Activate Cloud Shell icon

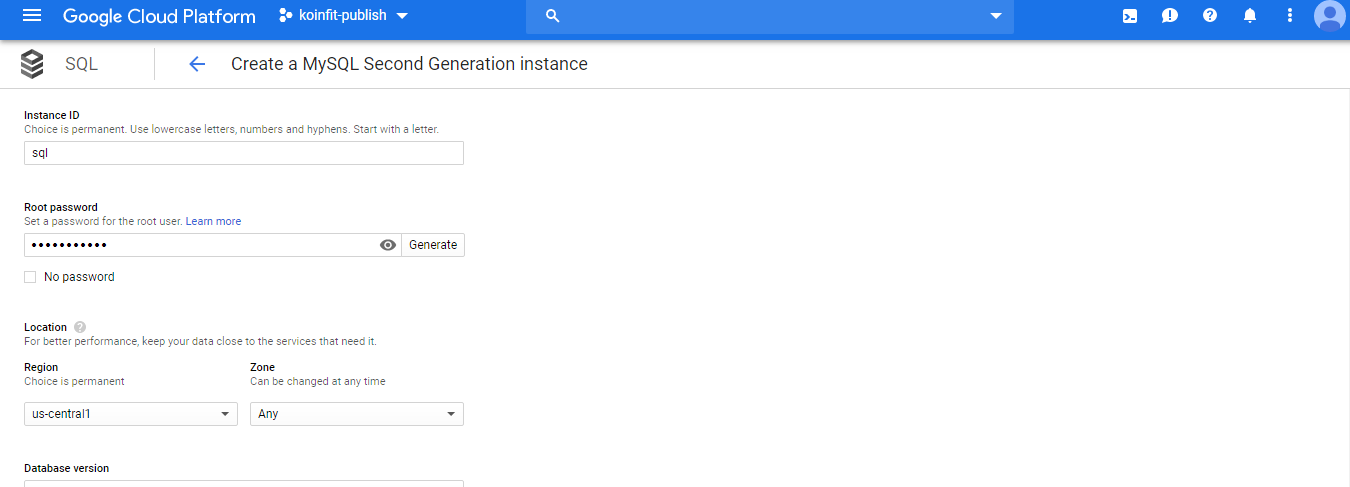(x=1130, y=16)
